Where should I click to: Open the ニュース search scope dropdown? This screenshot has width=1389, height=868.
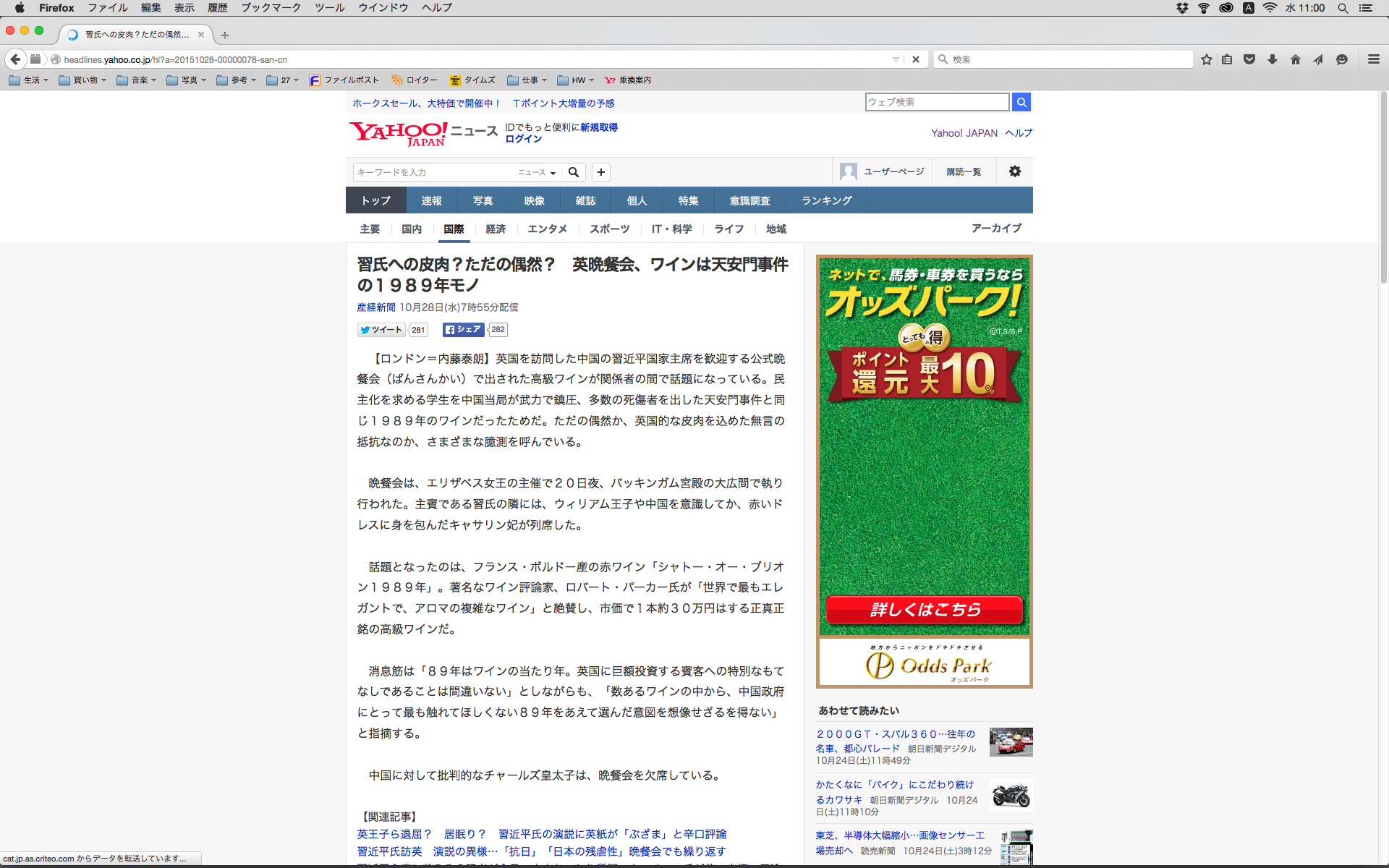pyautogui.click(x=537, y=172)
